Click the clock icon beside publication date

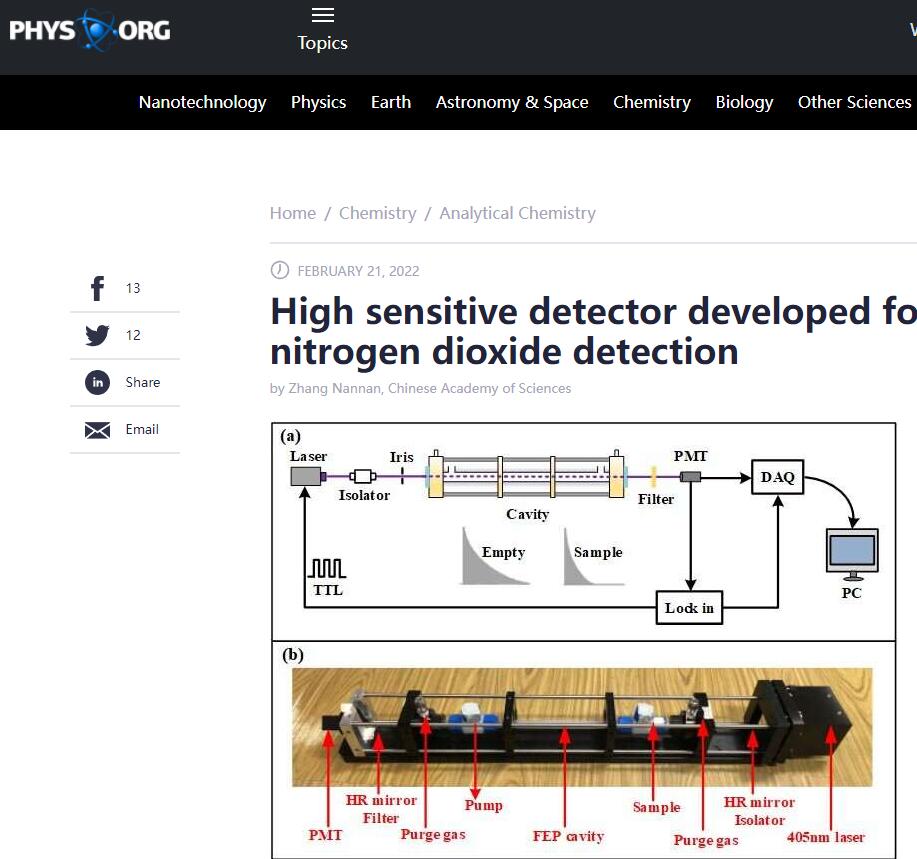pyautogui.click(x=280, y=271)
